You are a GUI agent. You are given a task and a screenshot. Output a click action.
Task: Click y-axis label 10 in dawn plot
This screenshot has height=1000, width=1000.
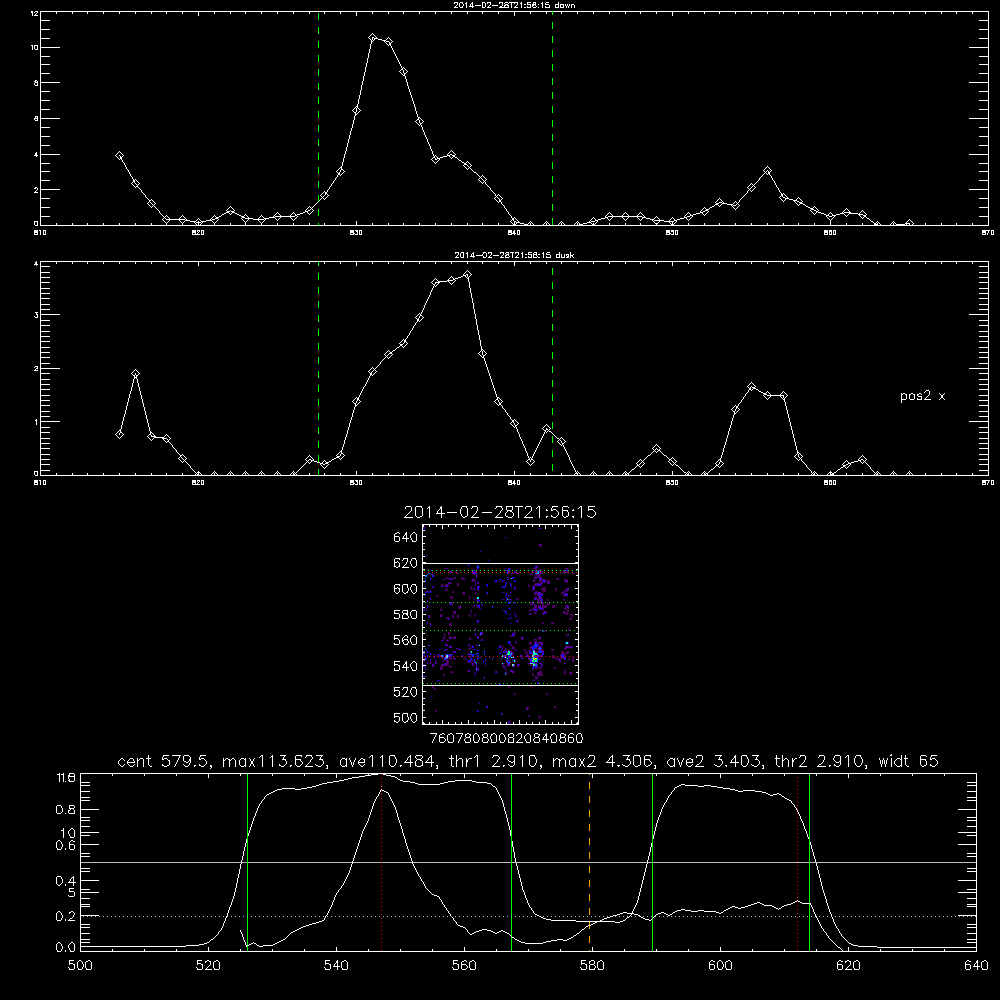pos(35,48)
